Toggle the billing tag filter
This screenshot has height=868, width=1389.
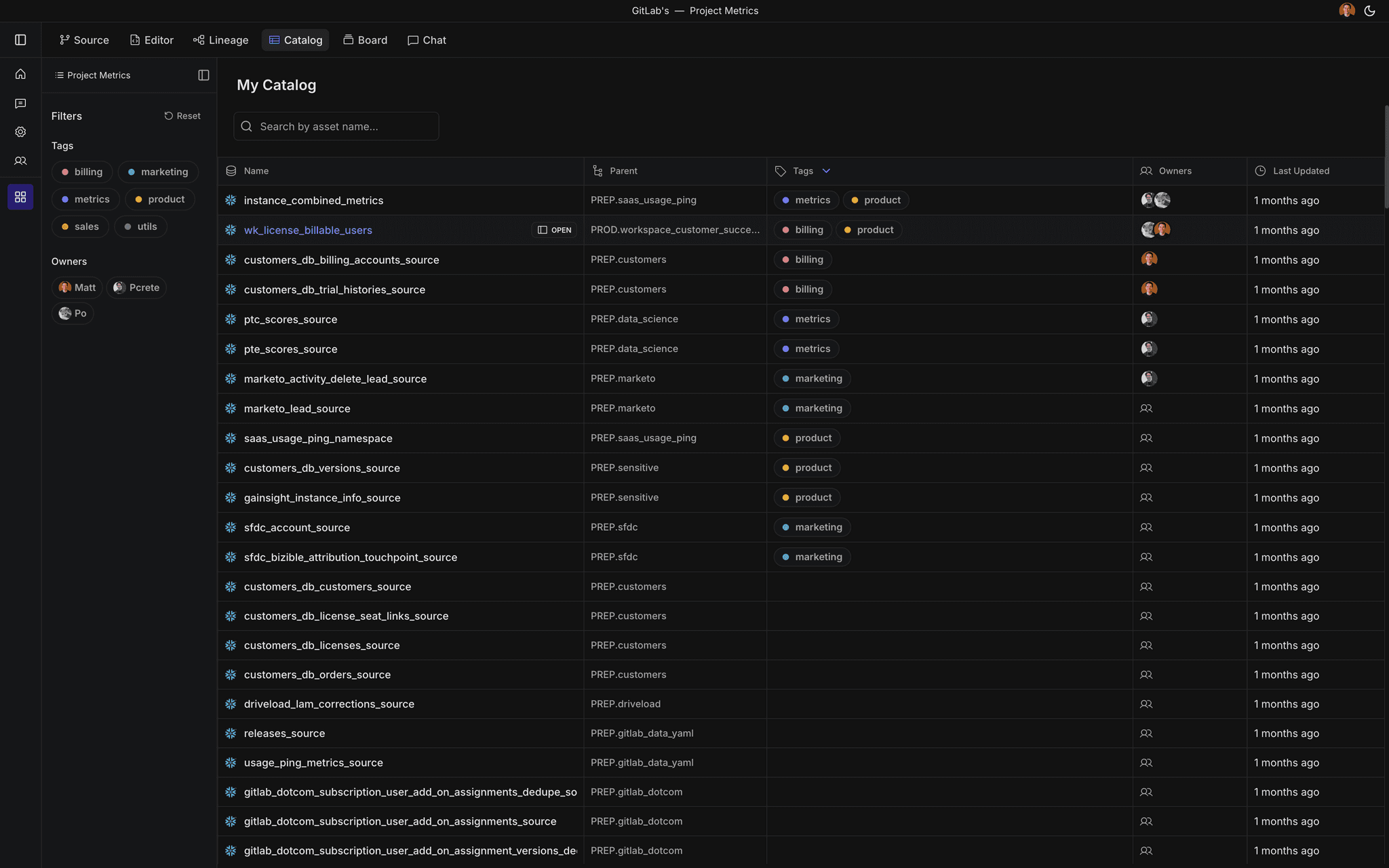[82, 172]
